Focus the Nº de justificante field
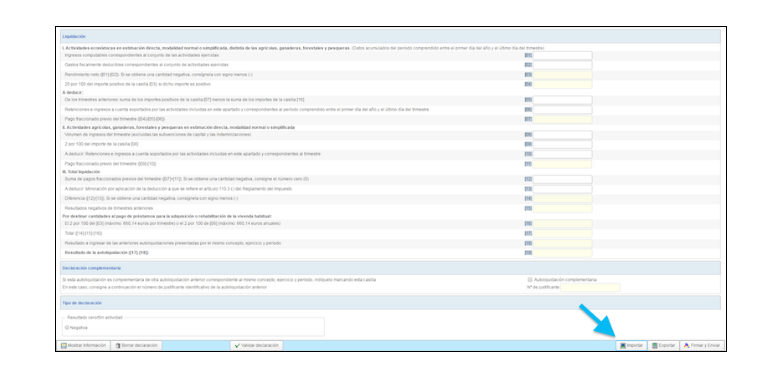Screen dimensions: 761x376 coord(590,287)
